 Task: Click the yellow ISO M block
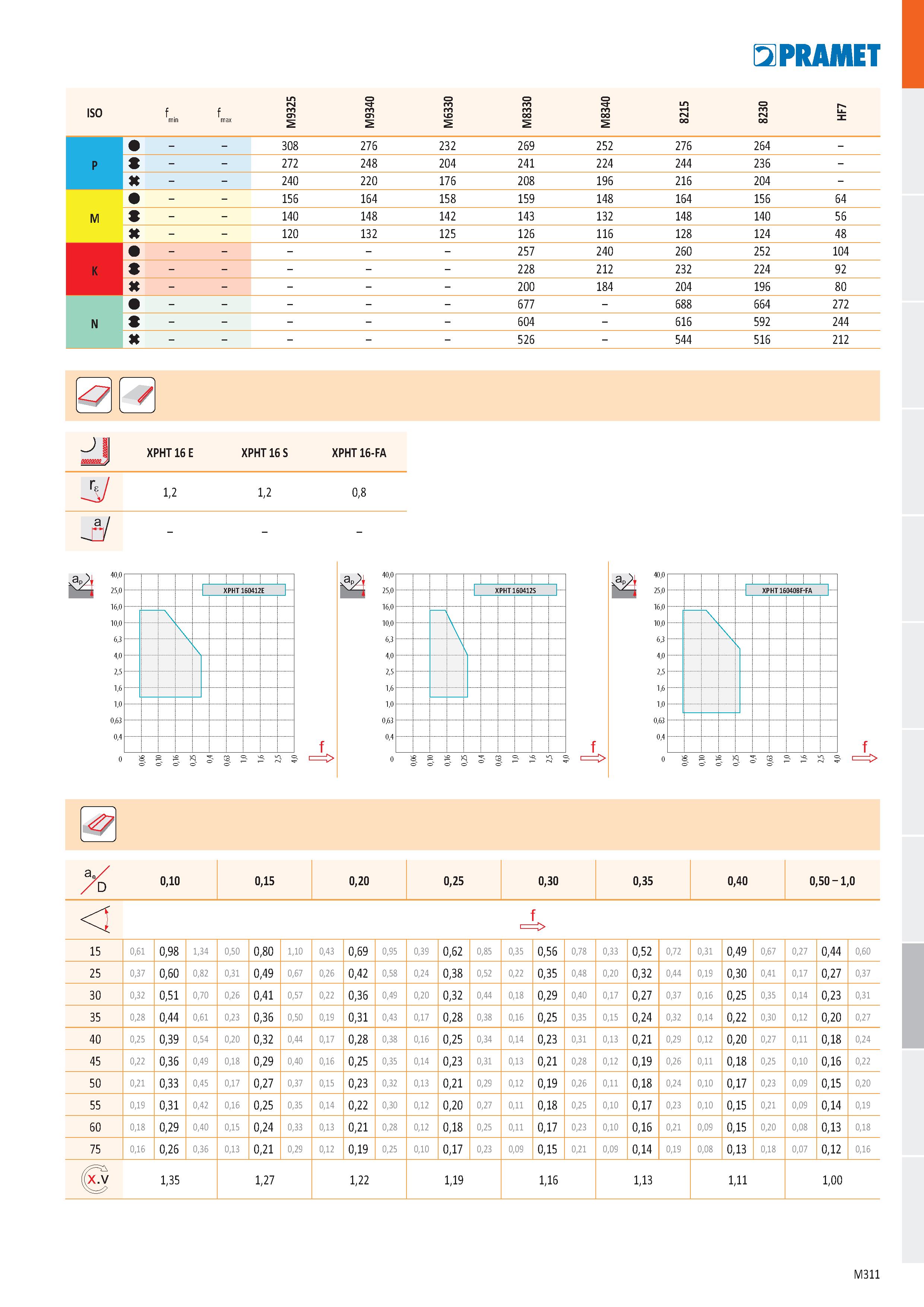coord(95,216)
